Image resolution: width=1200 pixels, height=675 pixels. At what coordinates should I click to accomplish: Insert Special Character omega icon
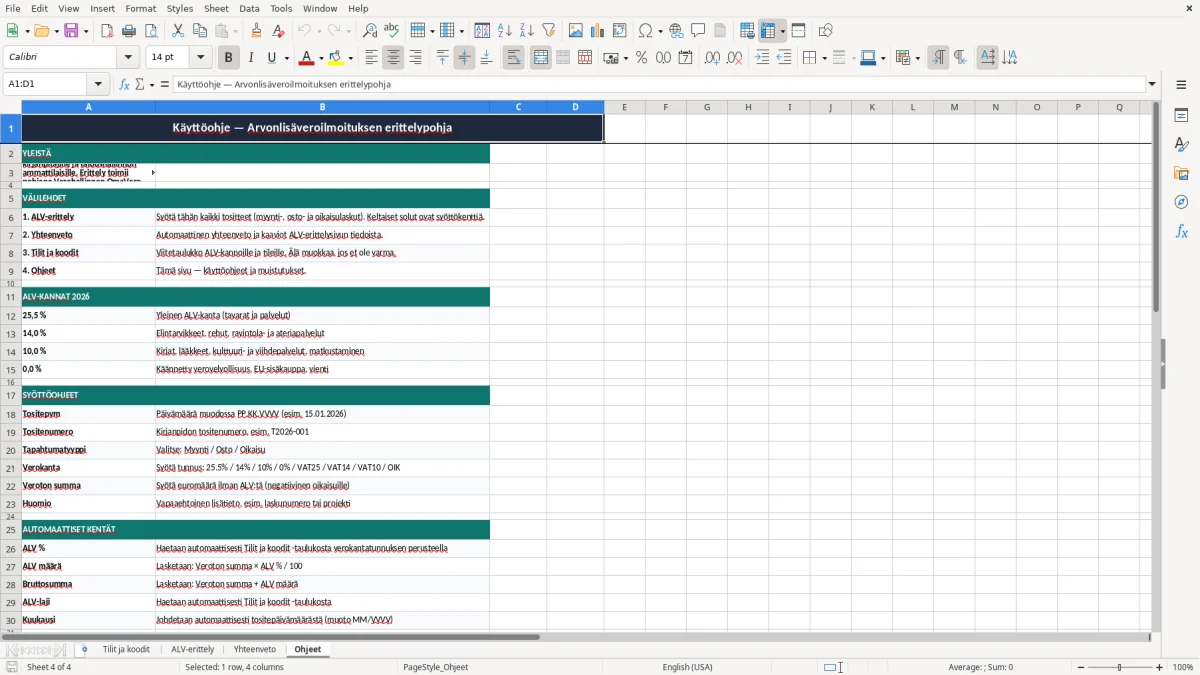(x=645, y=31)
